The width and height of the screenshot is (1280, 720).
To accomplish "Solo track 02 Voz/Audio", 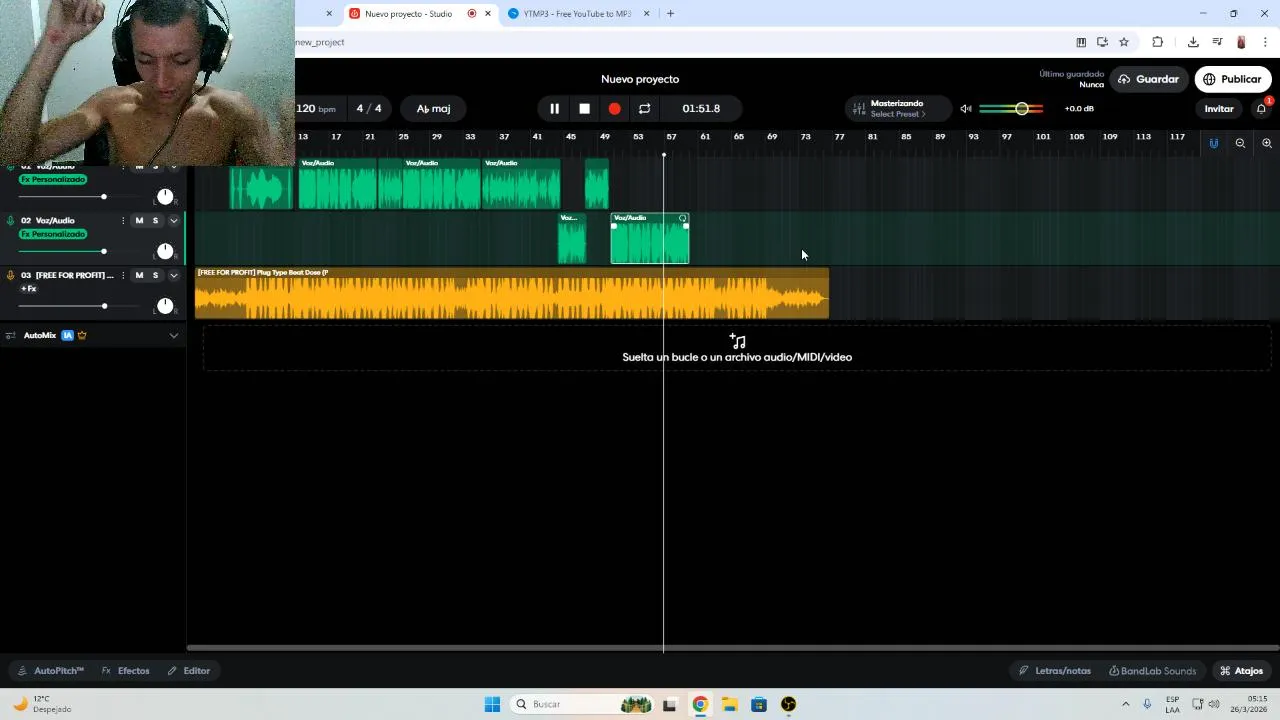I will click(x=155, y=220).
